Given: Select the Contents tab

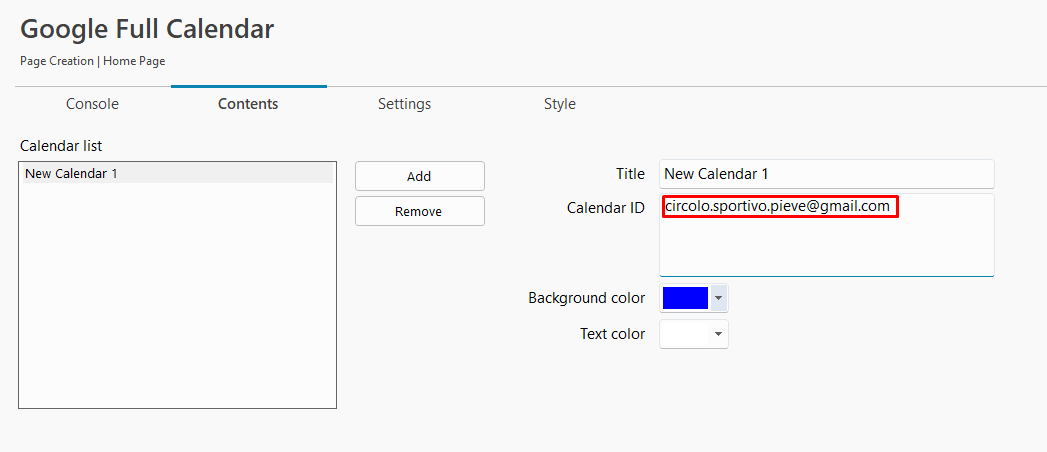Looking at the screenshot, I should coord(248,104).
